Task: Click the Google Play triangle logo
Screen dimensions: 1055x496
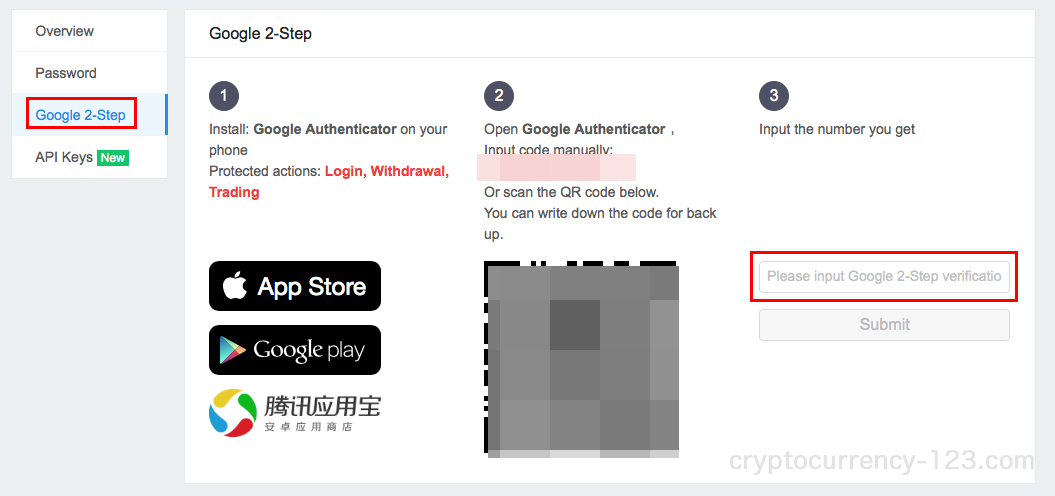Action: (232, 350)
